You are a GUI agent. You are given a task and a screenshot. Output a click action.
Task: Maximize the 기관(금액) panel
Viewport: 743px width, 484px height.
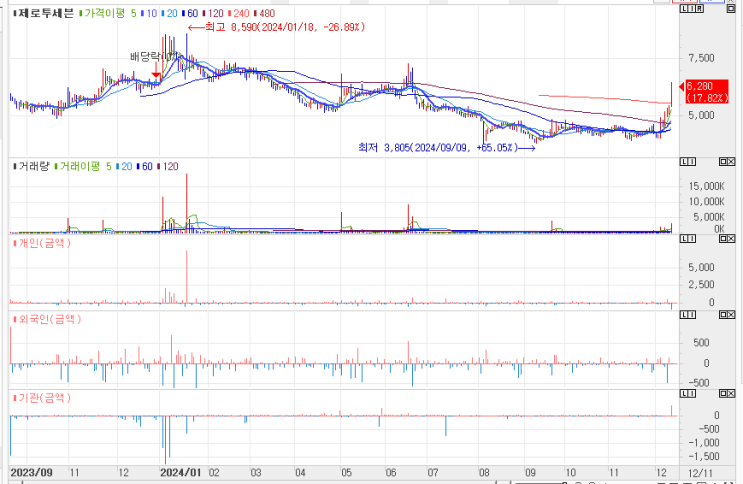tap(723, 393)
